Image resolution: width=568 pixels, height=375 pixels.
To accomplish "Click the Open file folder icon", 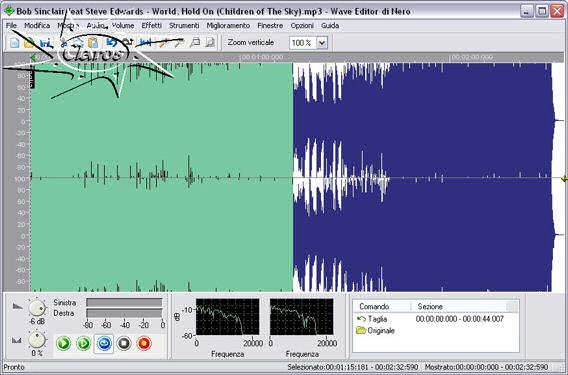I will [x=29, y=43].
